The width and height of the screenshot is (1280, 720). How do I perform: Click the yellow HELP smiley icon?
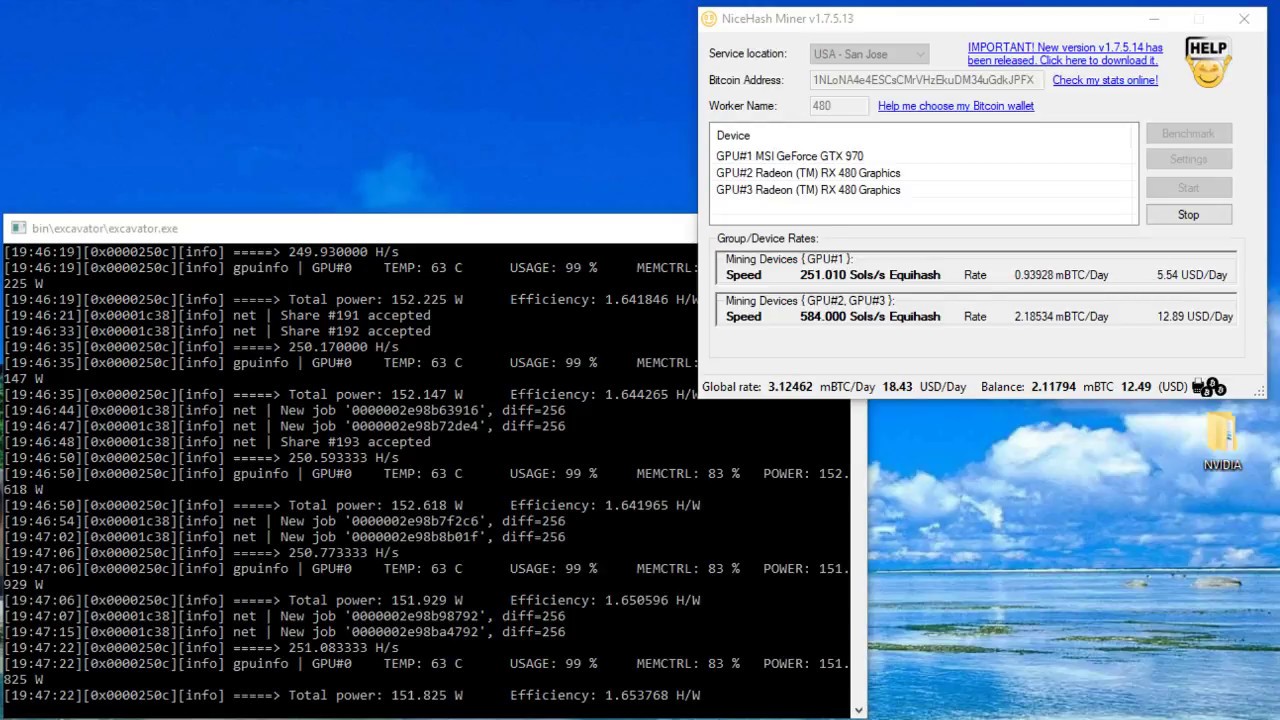pos(1207,63)
